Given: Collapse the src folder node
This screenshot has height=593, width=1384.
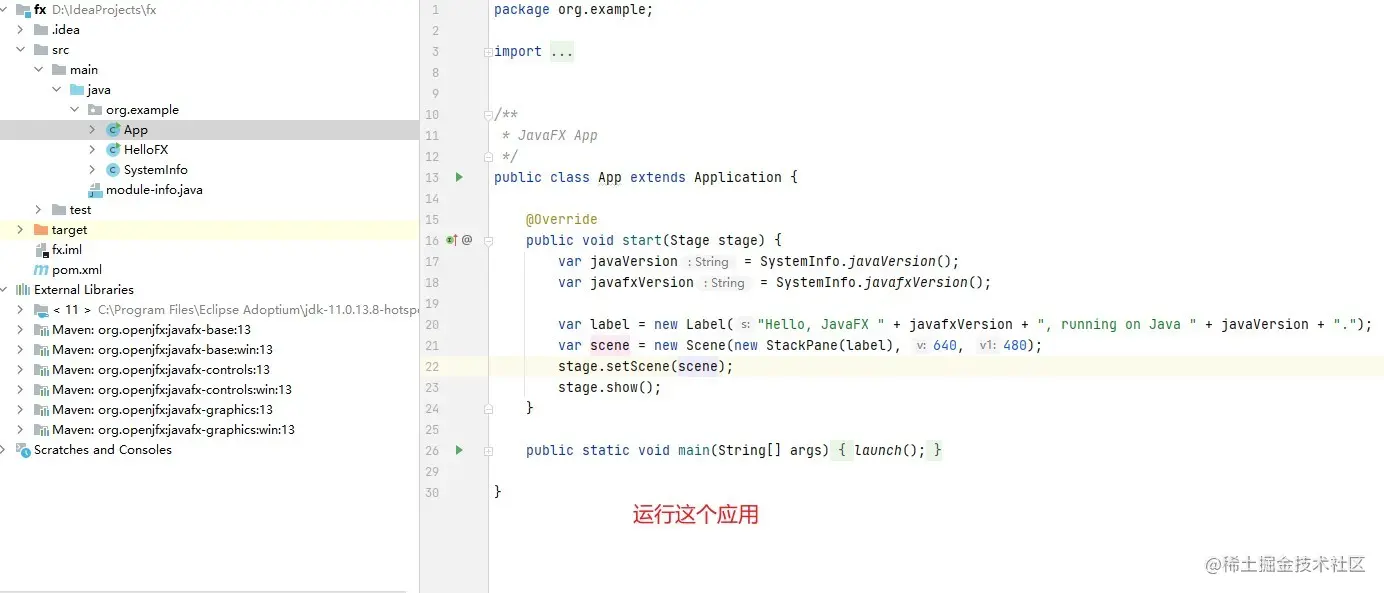Looking at the screenshot, I should [x=20, y=50].
